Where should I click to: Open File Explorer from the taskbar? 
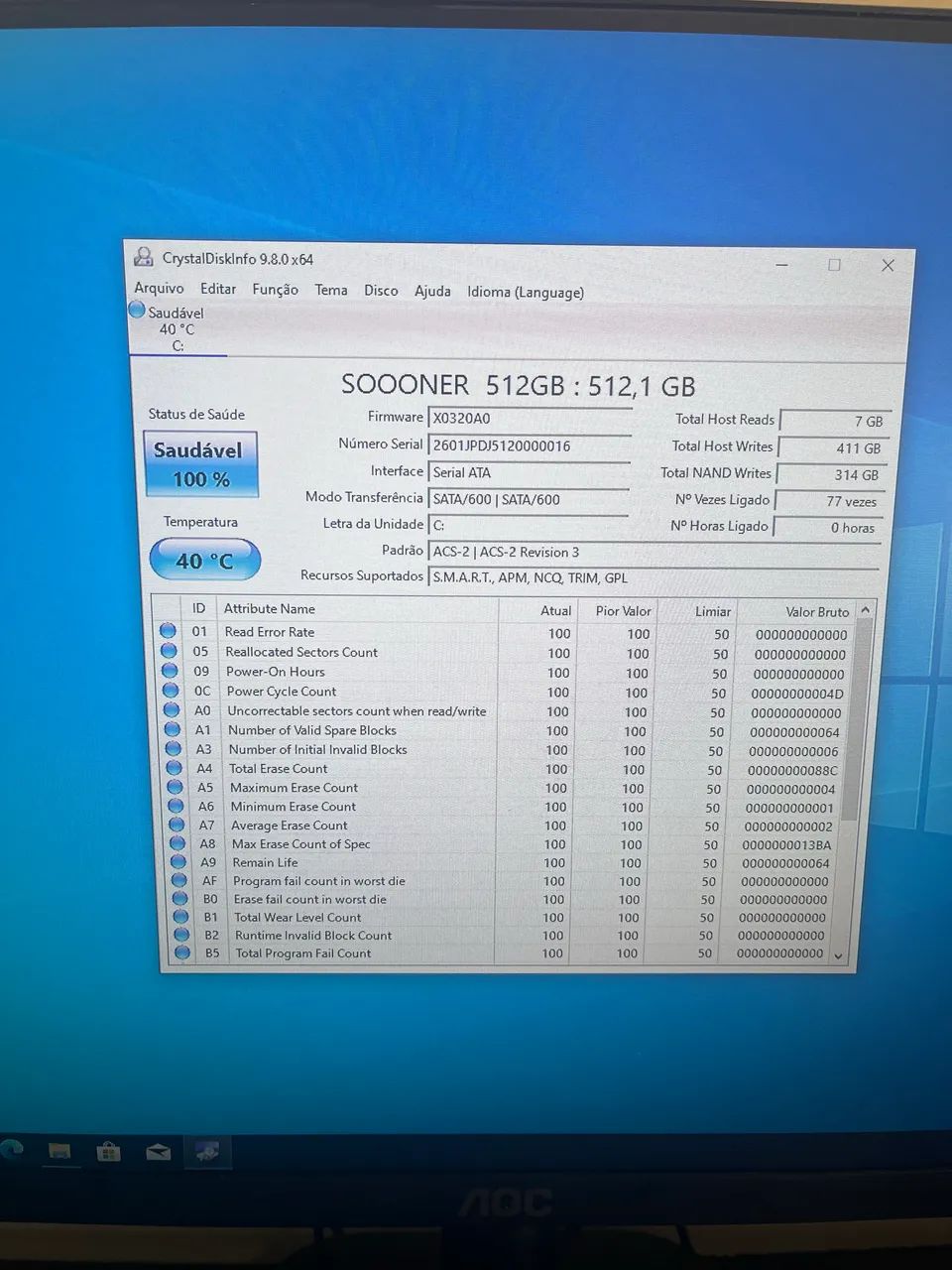59,1151
